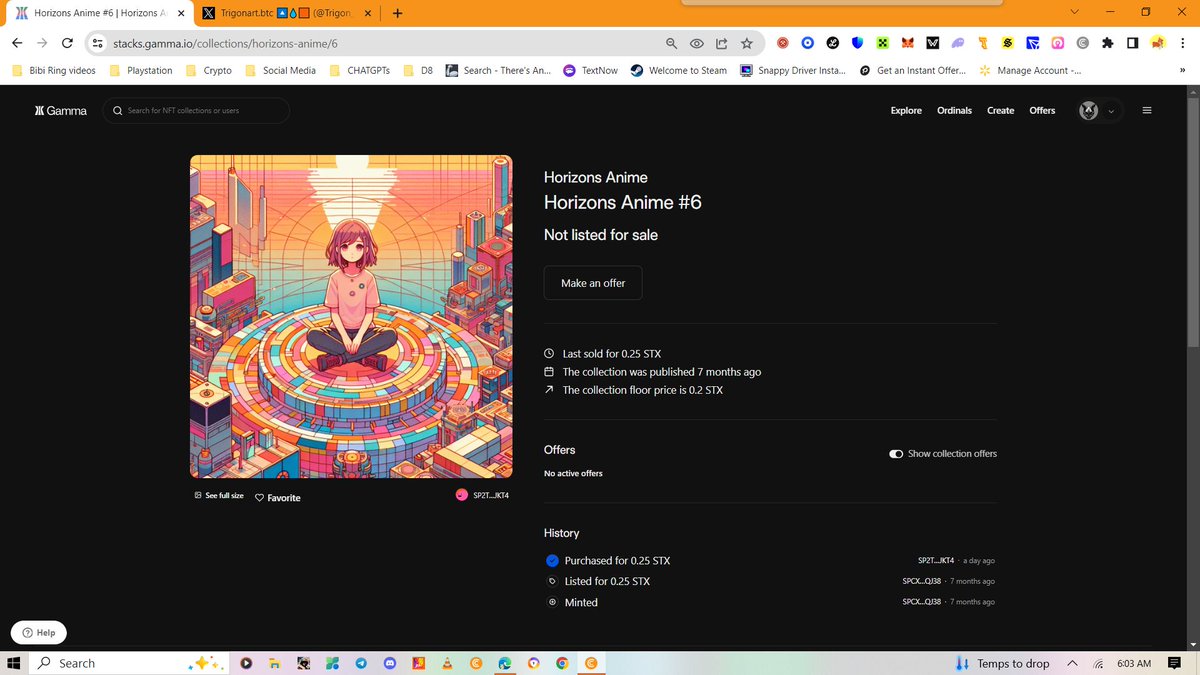Viewport: 1200px width, 675px height.
Task: Open the TextNow bookmark
Action: point(591,70)
